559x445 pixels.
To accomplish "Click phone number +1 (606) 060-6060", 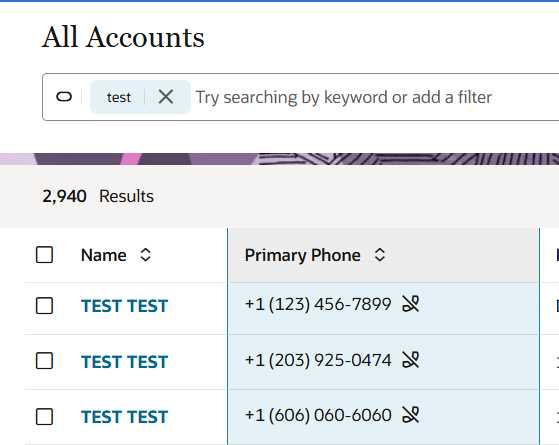I will point(318,415).
